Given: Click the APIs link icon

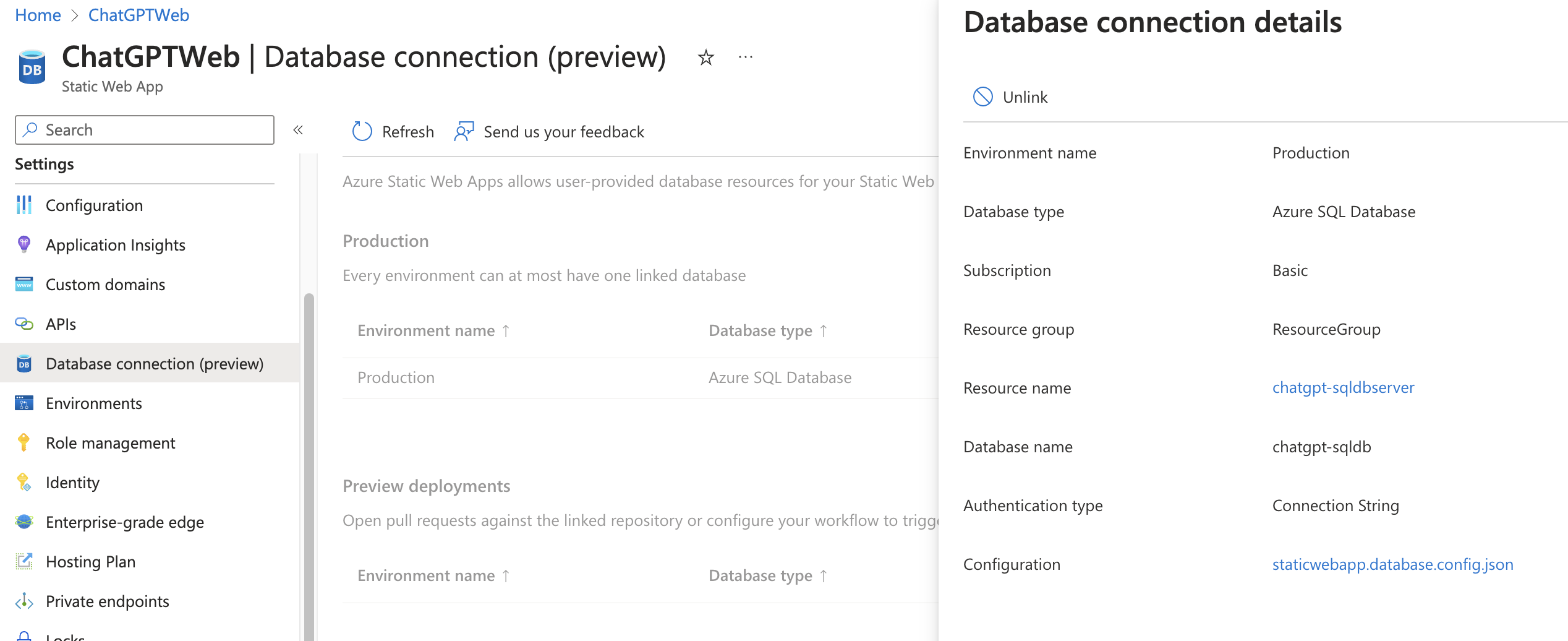Looking at the screenshot, I should point(24,324).
